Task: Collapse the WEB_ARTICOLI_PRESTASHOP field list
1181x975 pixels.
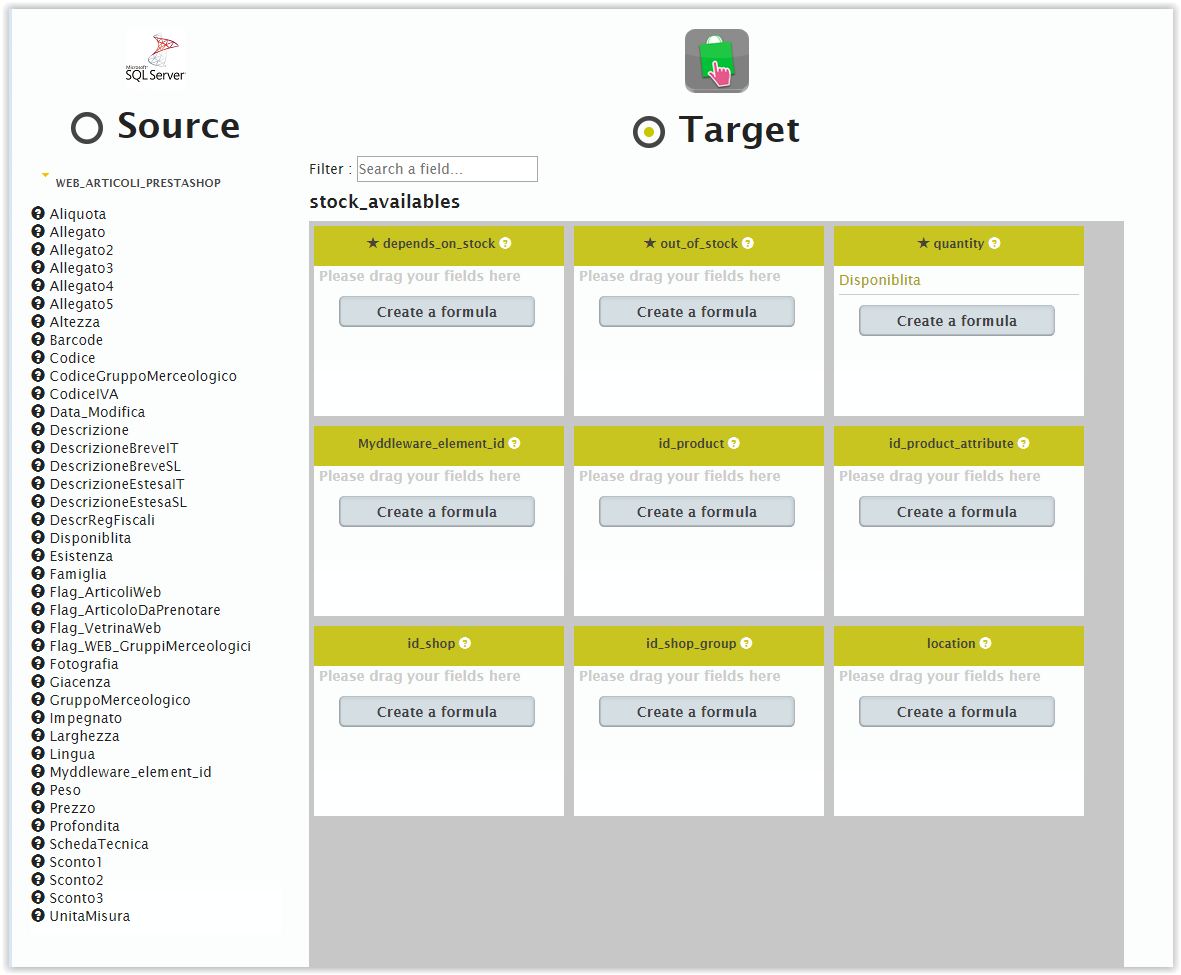Action: pos(44,175)
